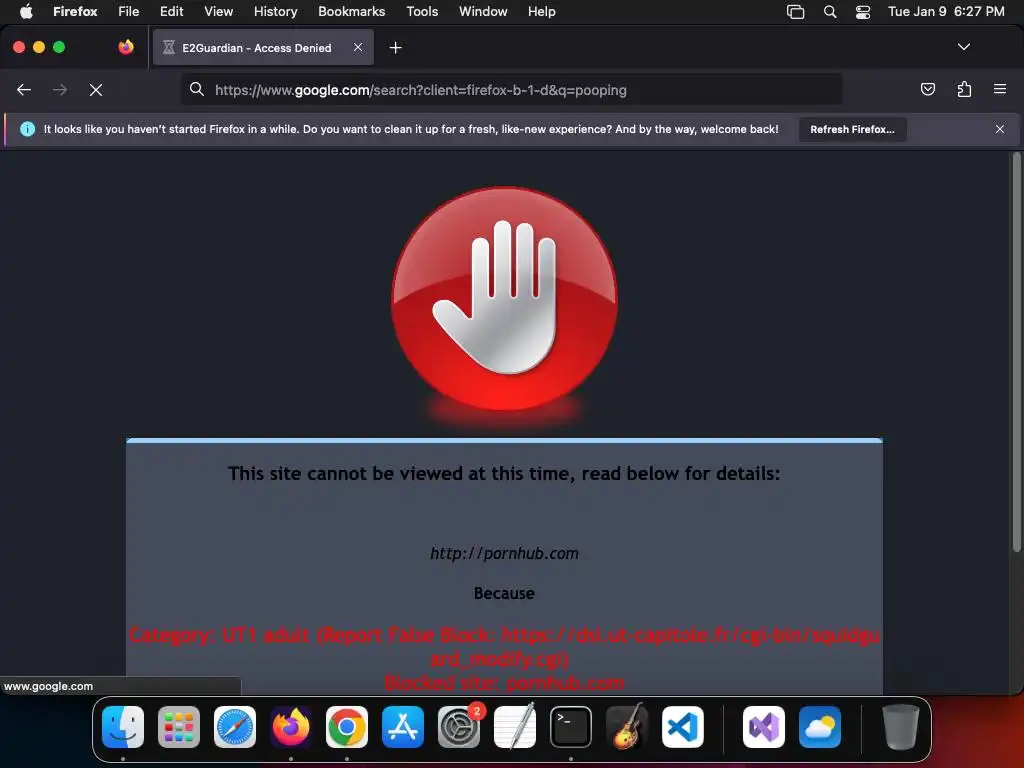
Task: Dismiss the Firefox refresh notification bar
Action: (x=999, y=129)
